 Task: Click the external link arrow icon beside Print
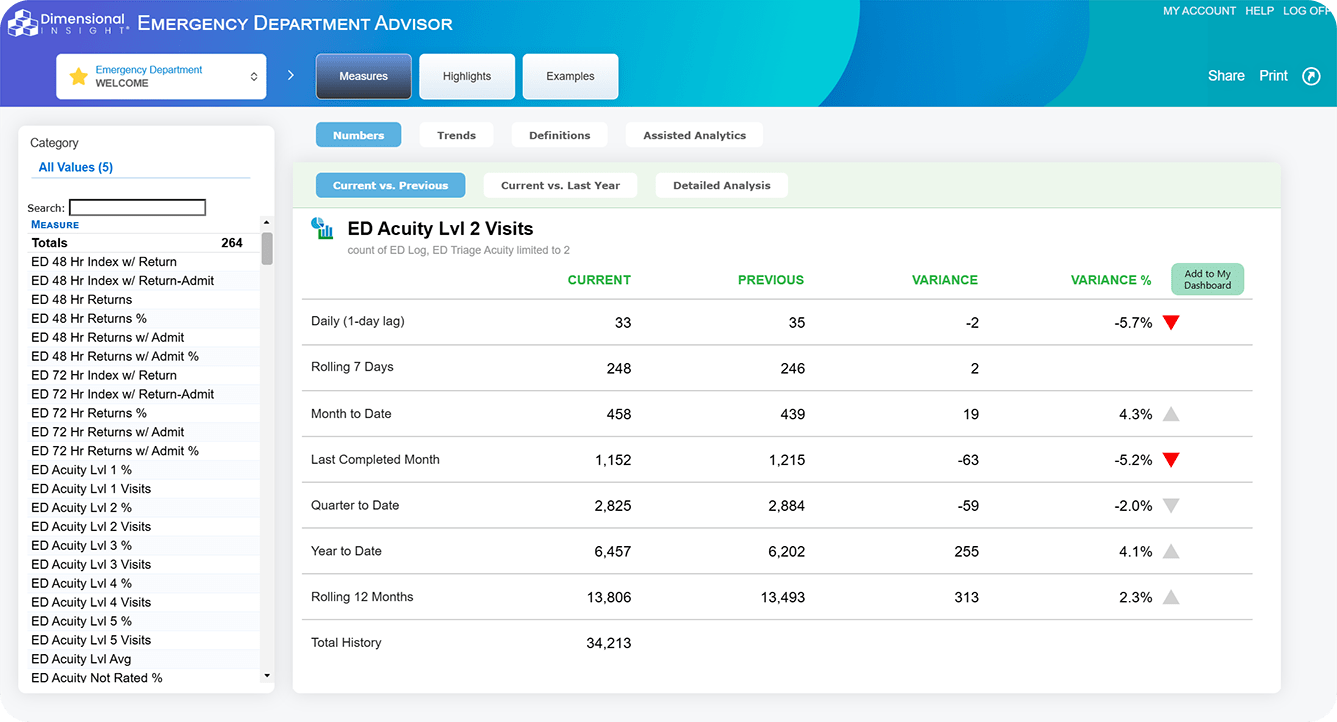1311,76
